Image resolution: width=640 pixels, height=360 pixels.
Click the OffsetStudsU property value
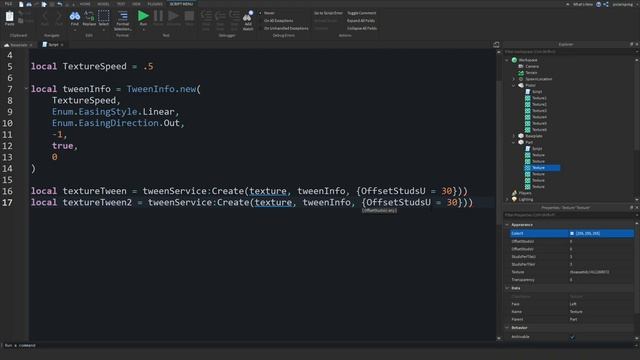click(601, 241)
